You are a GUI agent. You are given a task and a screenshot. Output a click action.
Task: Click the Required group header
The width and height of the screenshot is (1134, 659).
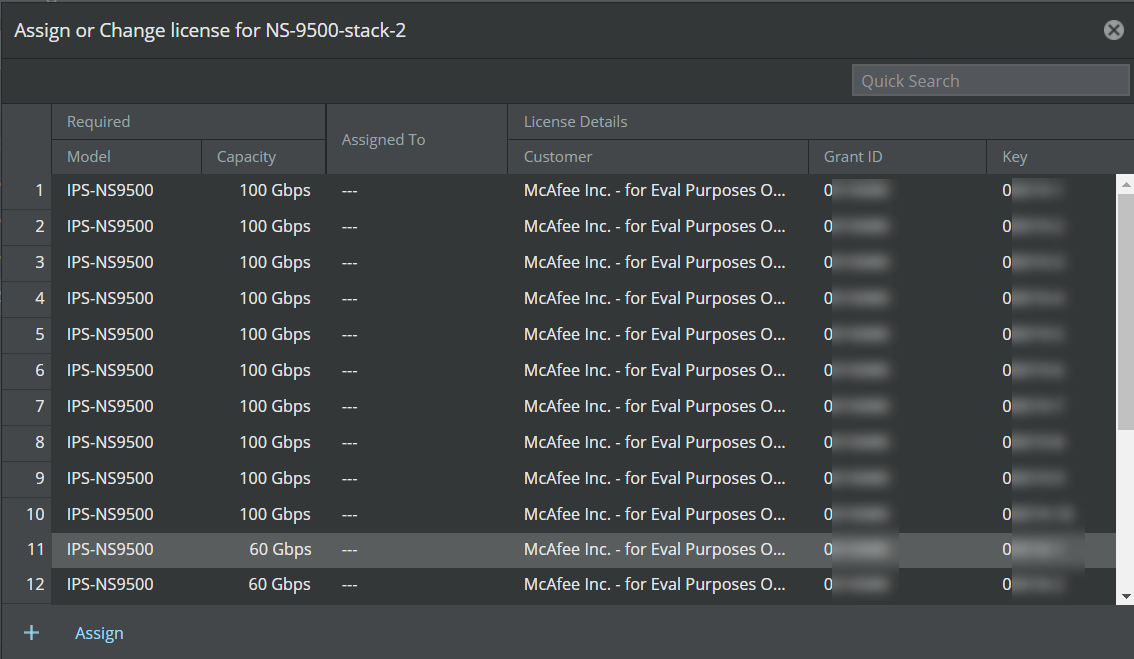(188, 122)
